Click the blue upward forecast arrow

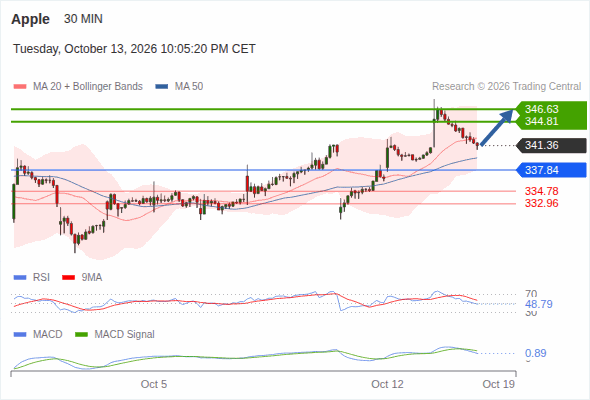click(x=497, y=127)
